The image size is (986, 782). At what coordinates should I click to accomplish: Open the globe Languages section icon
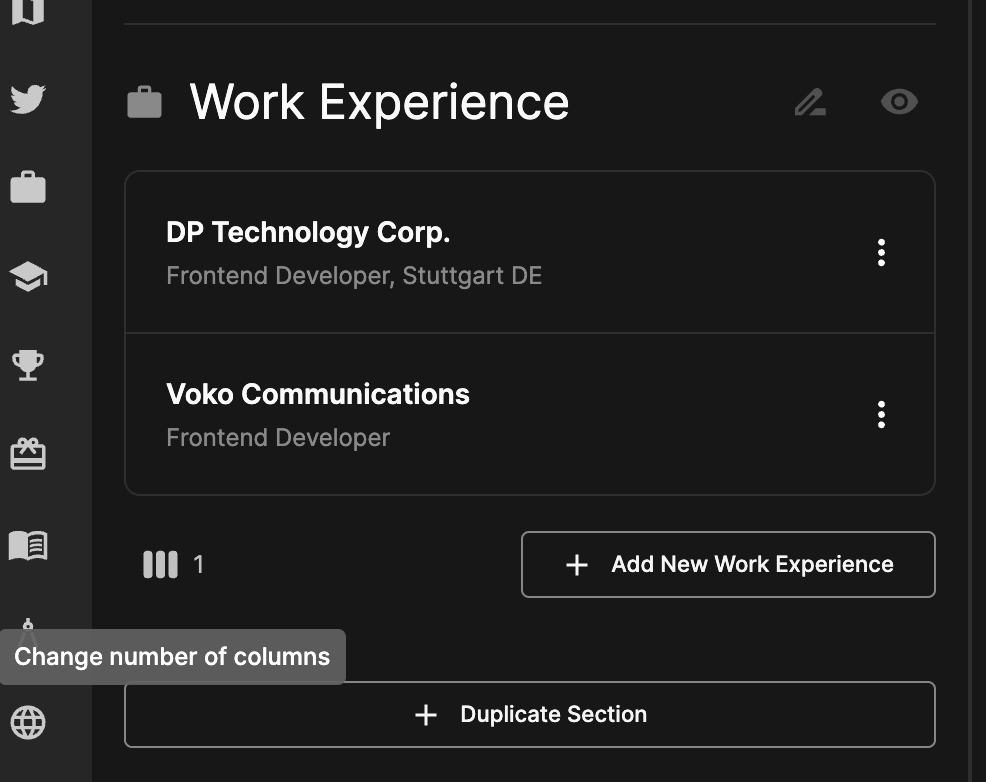click(29, 723)
